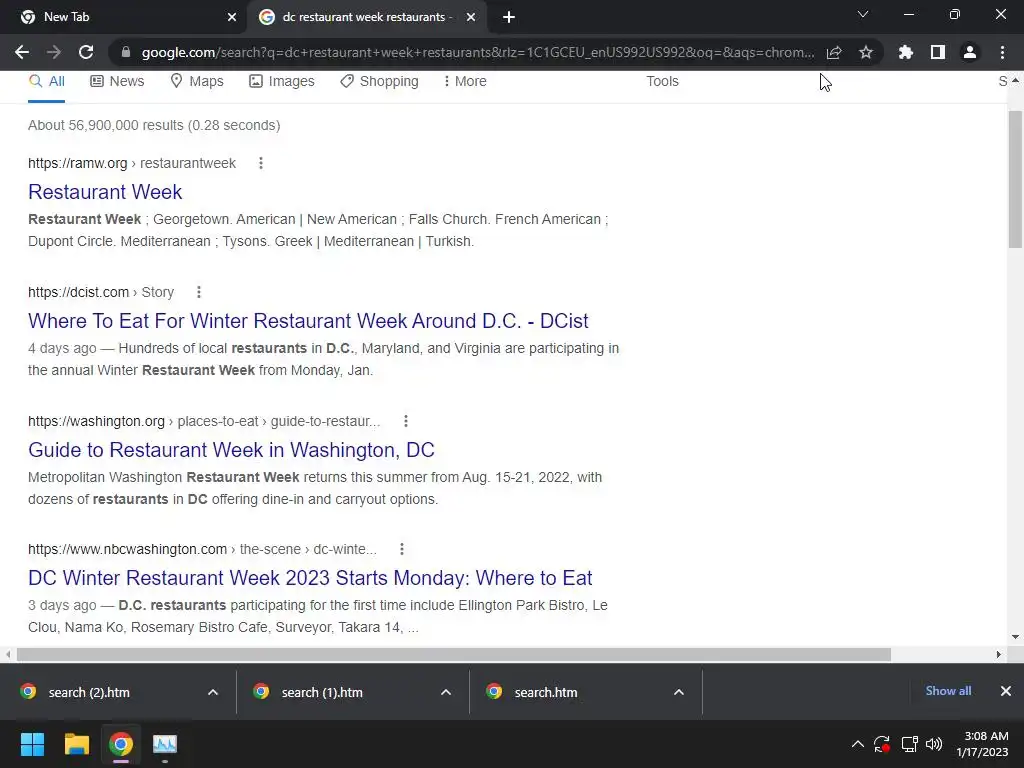Open options for washington.org result

(406, 421)
